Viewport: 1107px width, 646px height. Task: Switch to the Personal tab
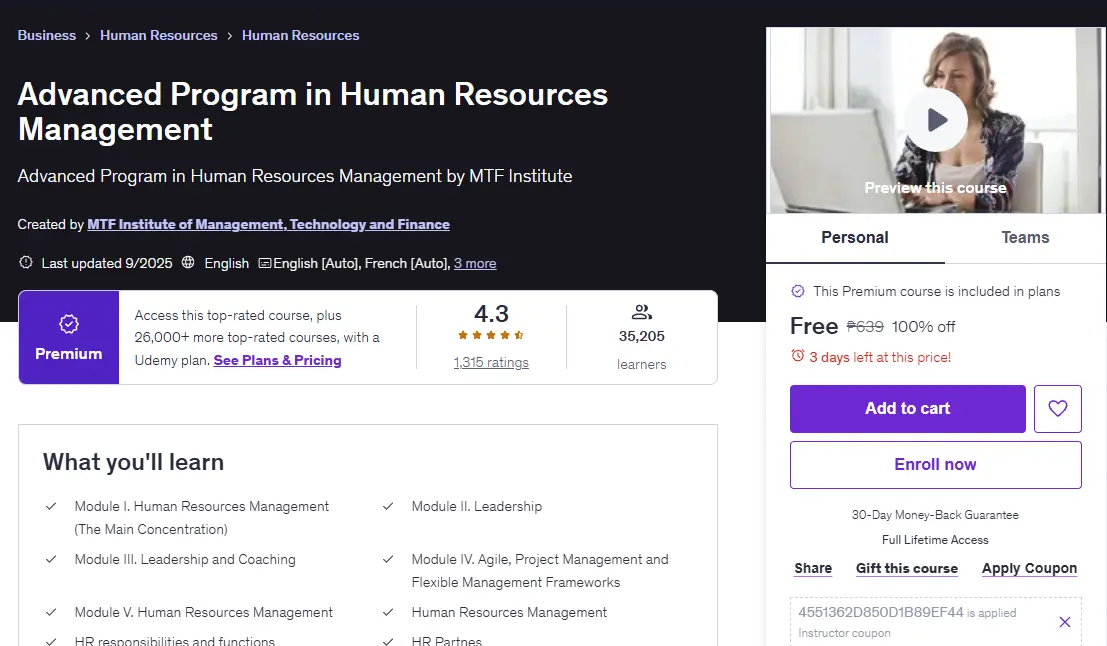coord(854,238)
